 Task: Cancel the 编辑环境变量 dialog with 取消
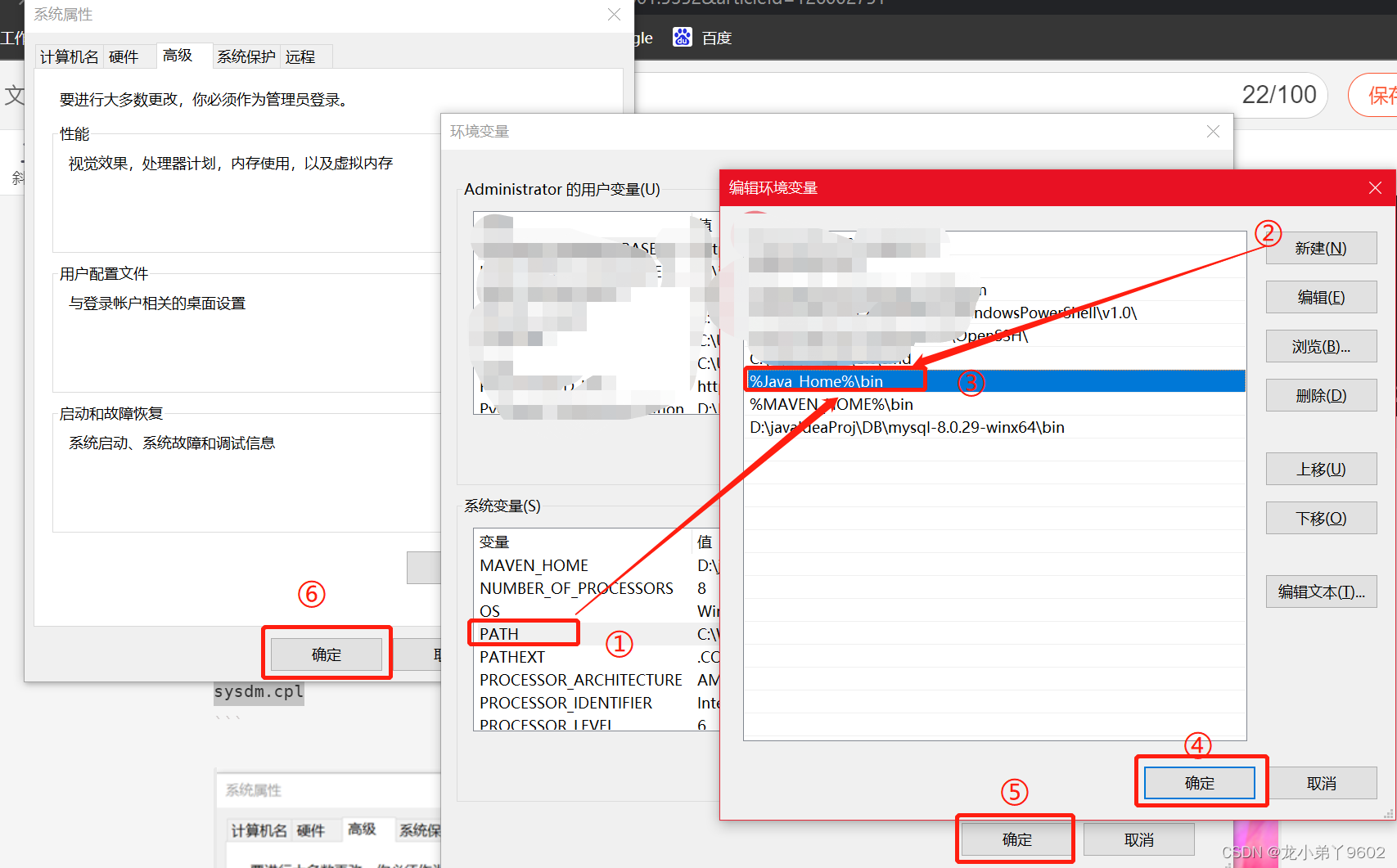(x=1321, y=783)
